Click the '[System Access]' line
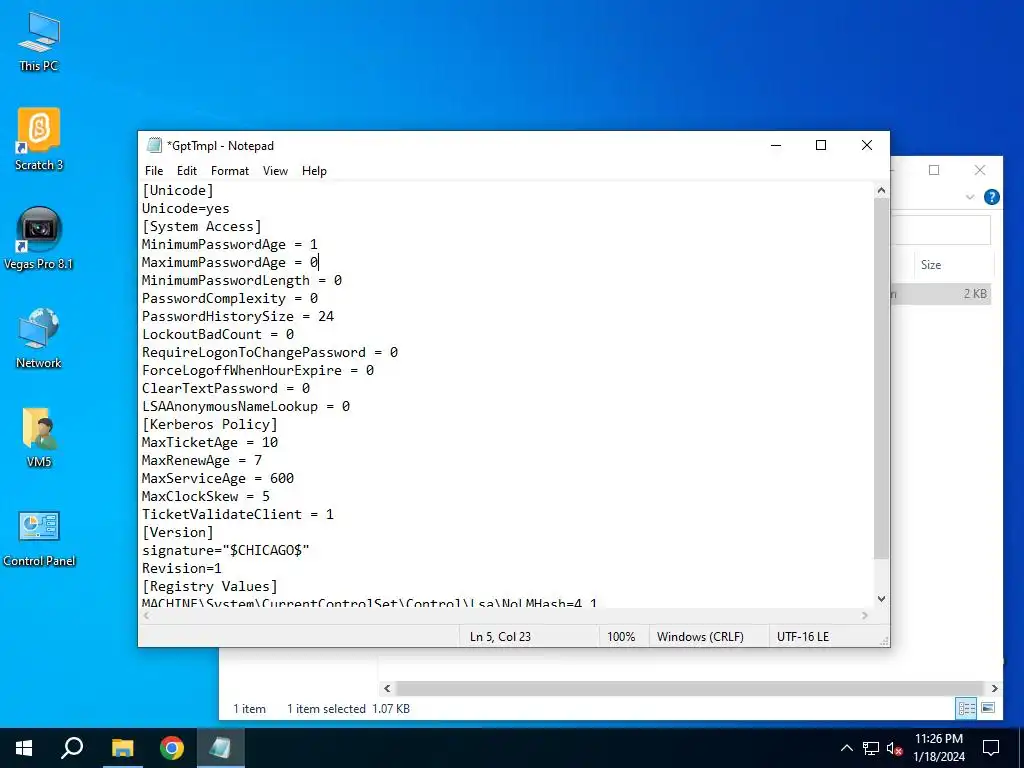Image resolution: width=1024 pixels, height=768 pixels. click(x=202, y=226)
